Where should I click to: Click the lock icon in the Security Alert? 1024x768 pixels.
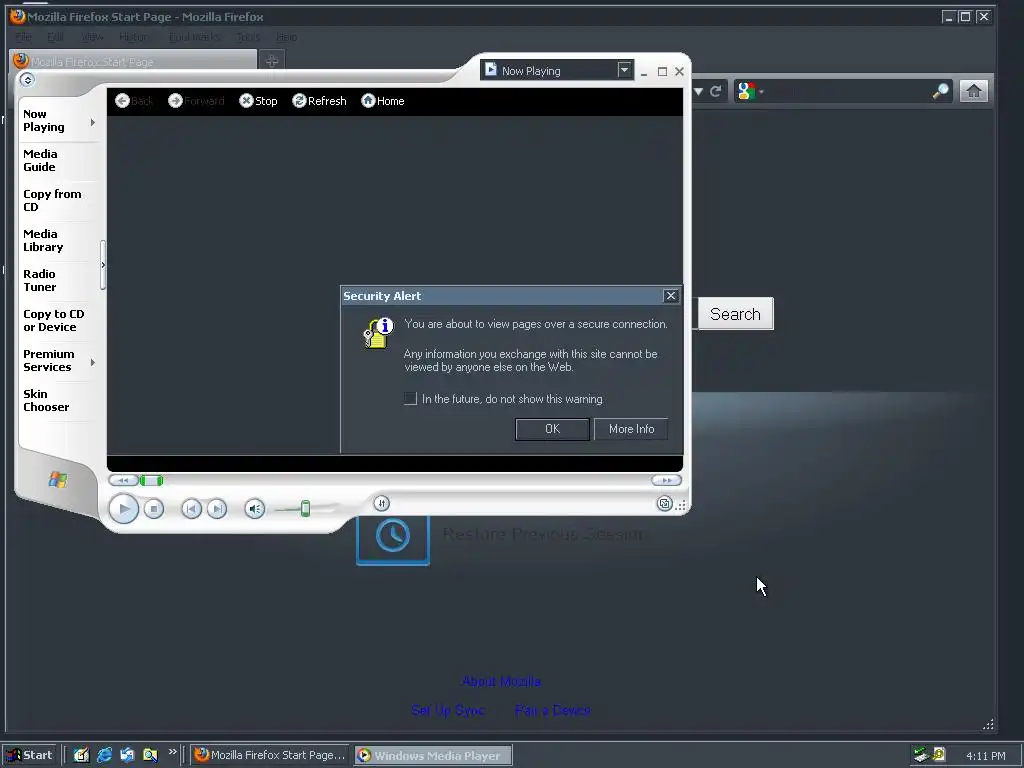[x=378, y=332]
